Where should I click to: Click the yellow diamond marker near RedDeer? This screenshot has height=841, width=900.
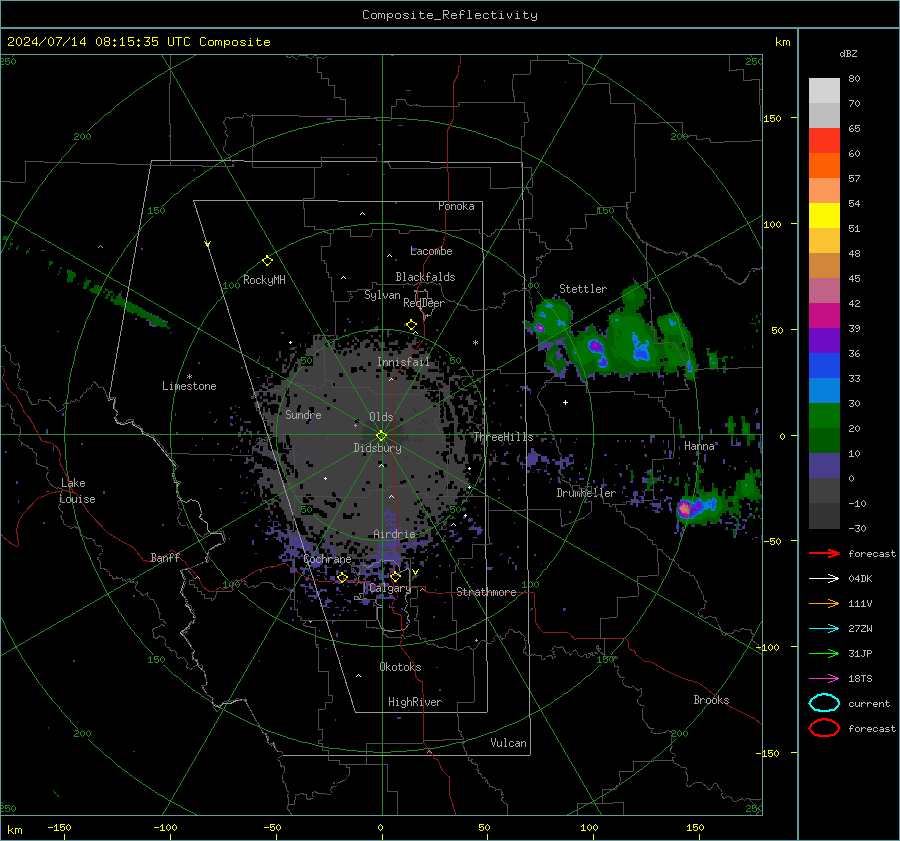pos(411,325)
